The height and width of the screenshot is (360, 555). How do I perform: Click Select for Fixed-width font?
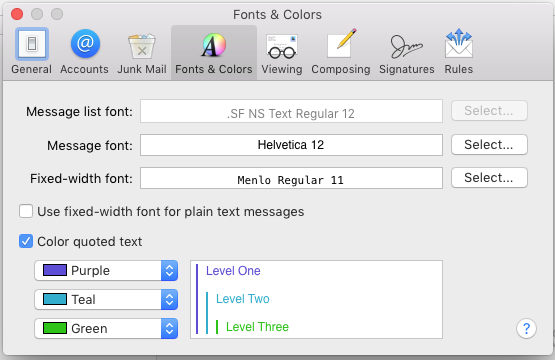[489, 178]
